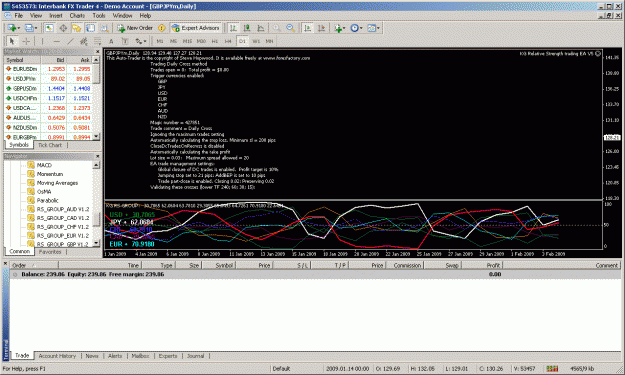Click the EA smiley face on chart
Screen dimensions: 625x375
tap(598, 53)
